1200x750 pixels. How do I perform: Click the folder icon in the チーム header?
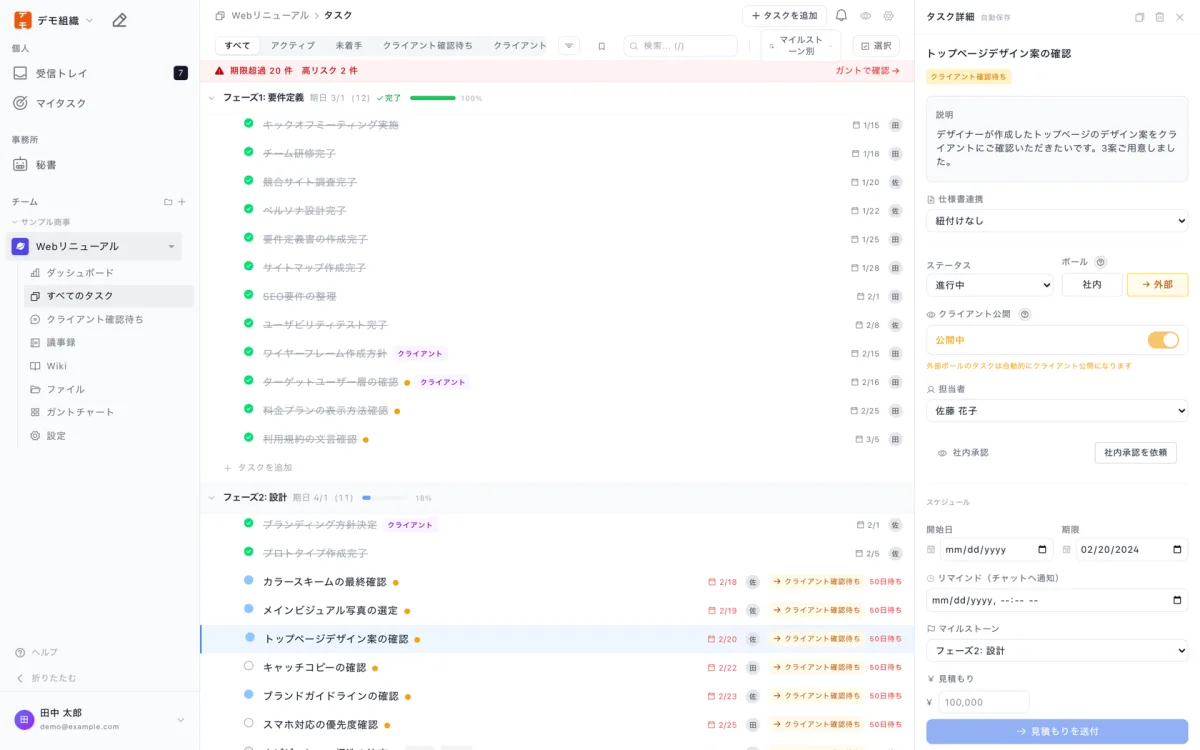click(x=168, y=202)
